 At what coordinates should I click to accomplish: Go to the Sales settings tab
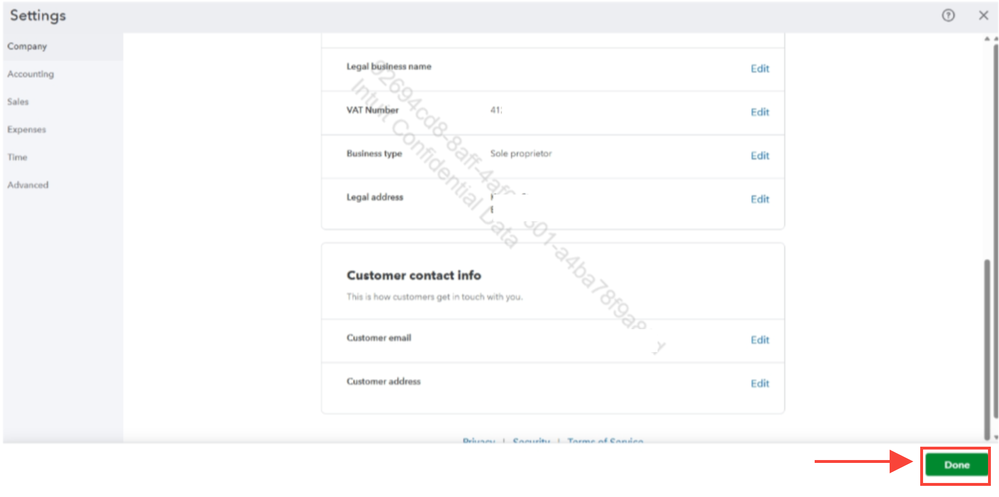pos(63,102)
